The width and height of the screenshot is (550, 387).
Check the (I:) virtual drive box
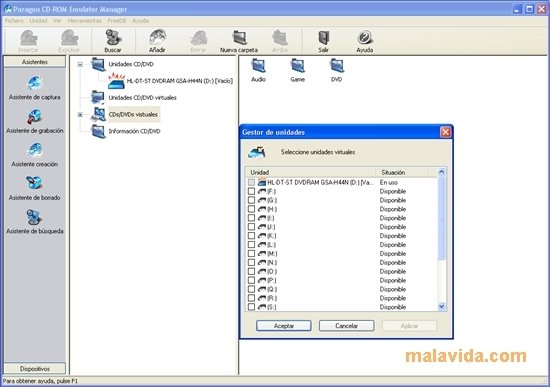[x=251, y=218]
